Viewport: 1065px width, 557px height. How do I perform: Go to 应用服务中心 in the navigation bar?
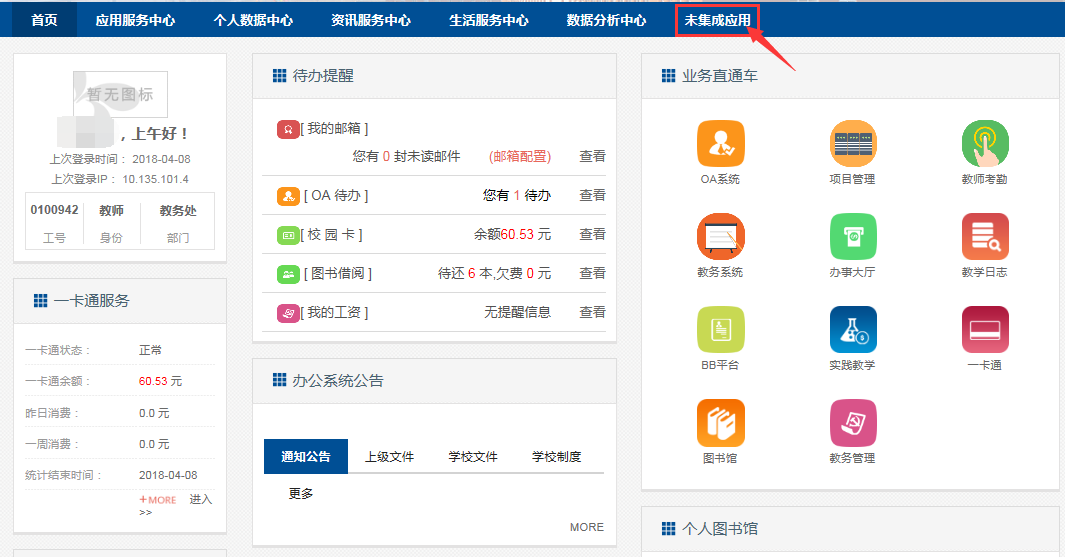pos(135,20)
